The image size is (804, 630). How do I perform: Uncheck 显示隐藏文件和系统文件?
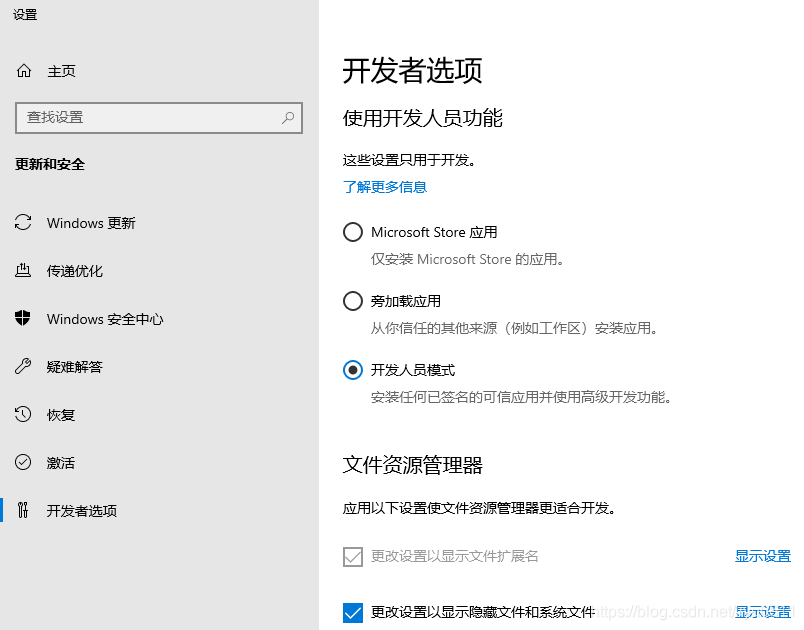pos(353,611)
